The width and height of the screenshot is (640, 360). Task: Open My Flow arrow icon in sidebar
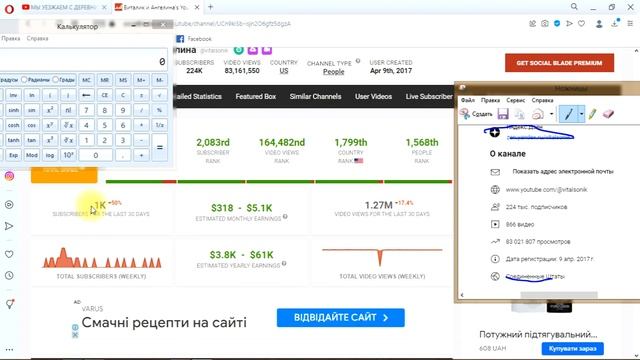(9, 226)
